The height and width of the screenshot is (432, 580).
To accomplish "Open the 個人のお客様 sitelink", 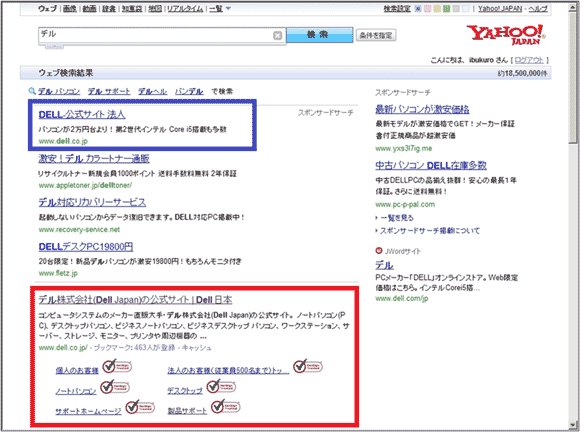I will 77,370.
